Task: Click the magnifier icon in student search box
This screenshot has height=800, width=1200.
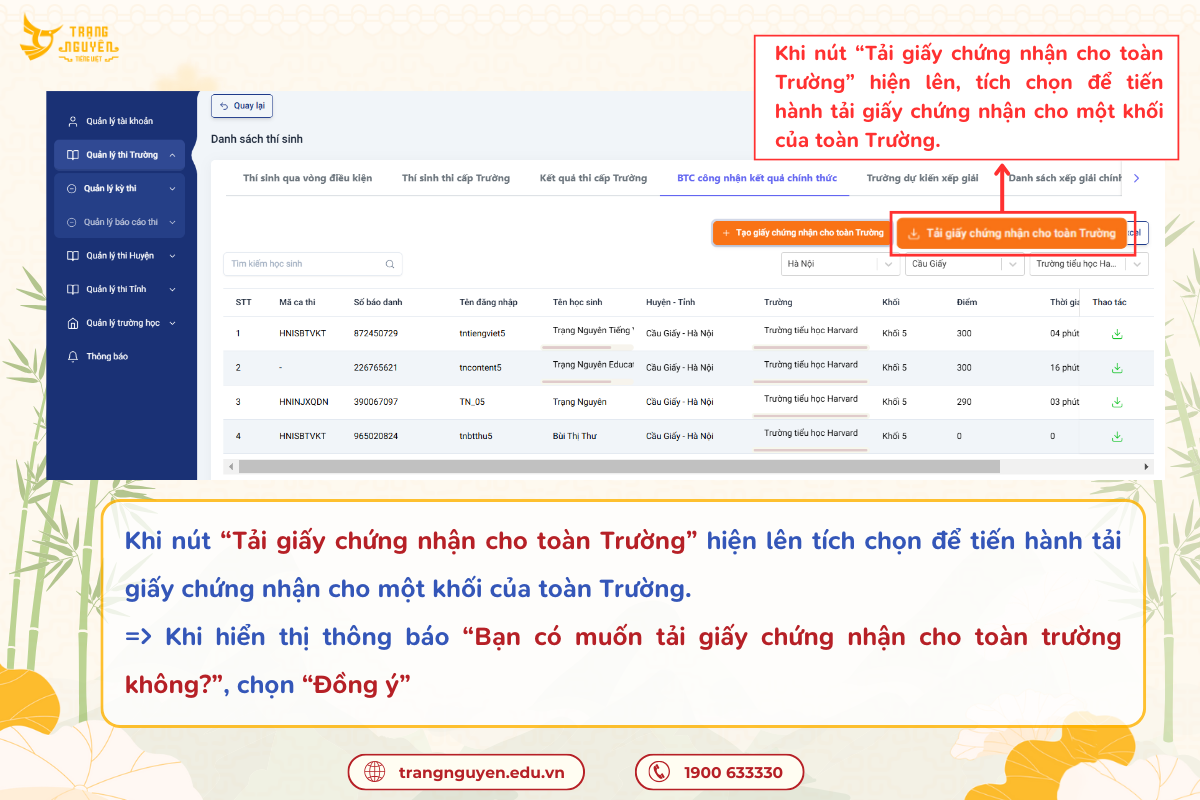Action: click(x=390, y=264)
